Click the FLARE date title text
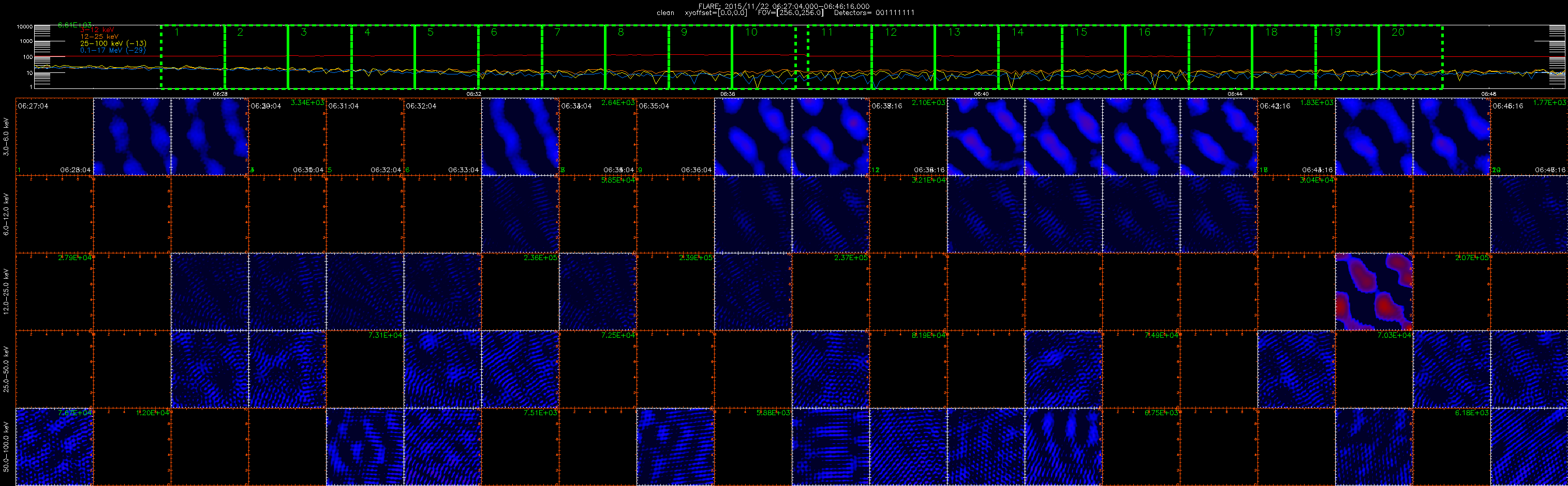1568x486 pixels. coord(783,6)
